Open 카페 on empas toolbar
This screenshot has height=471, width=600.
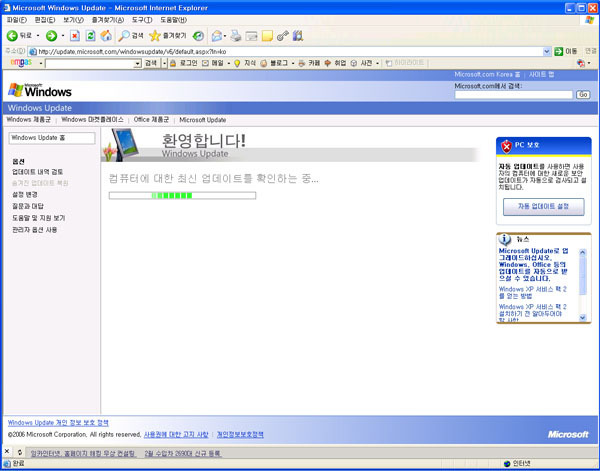tap(309, 63)
